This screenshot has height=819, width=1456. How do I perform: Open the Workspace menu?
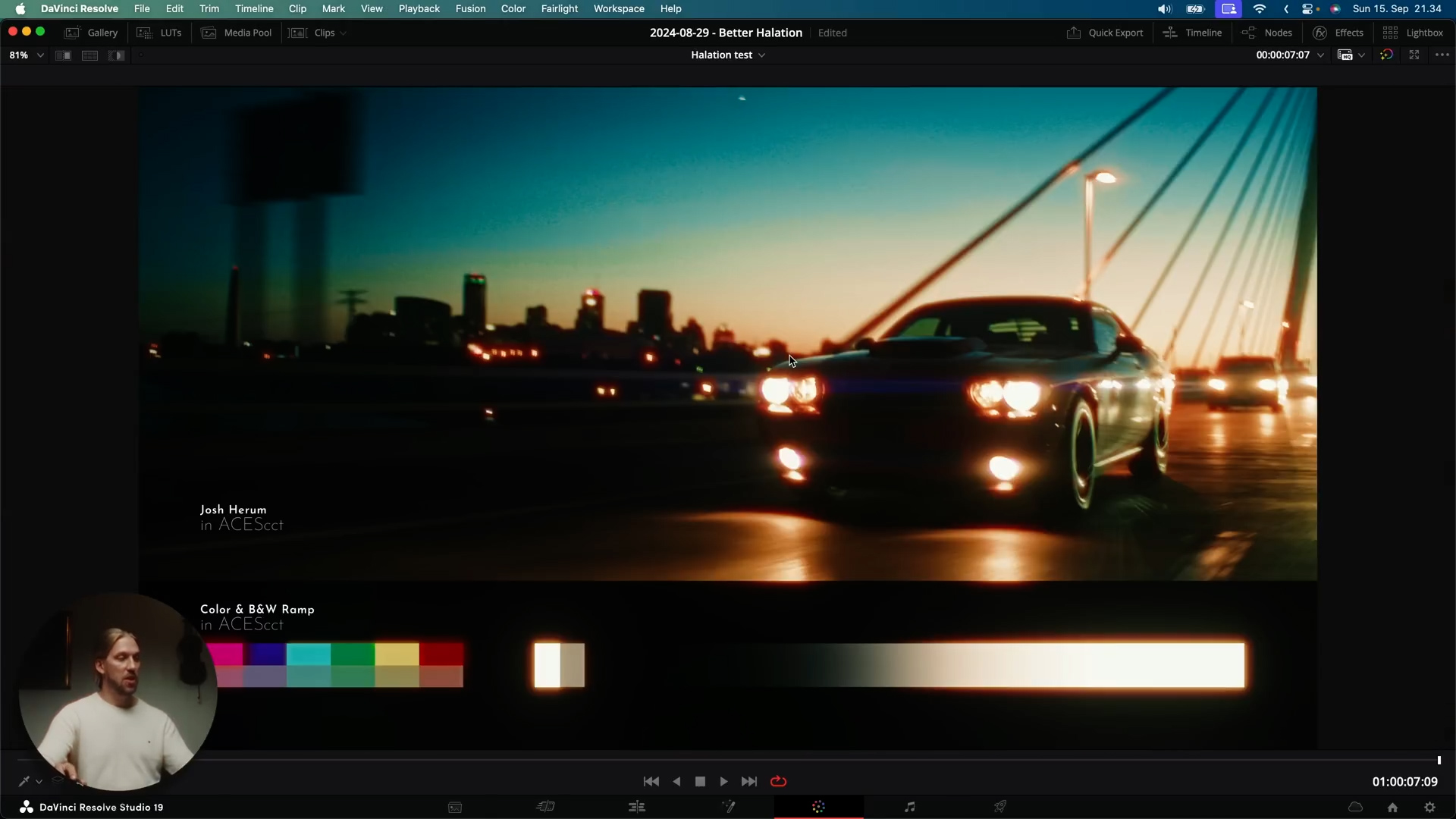click(618, 9)
